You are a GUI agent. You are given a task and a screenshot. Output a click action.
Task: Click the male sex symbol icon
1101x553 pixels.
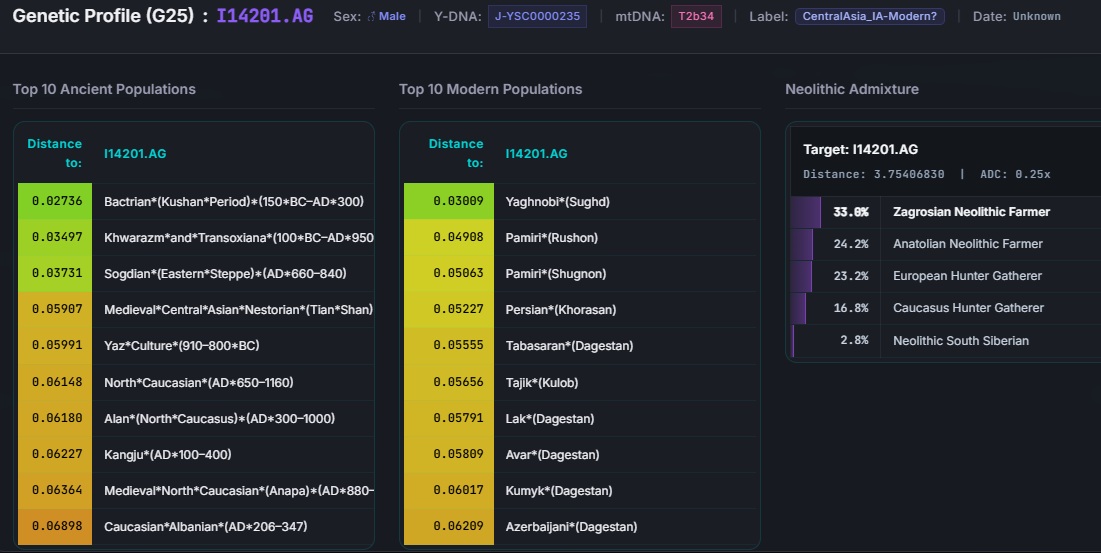coord(372,16)
